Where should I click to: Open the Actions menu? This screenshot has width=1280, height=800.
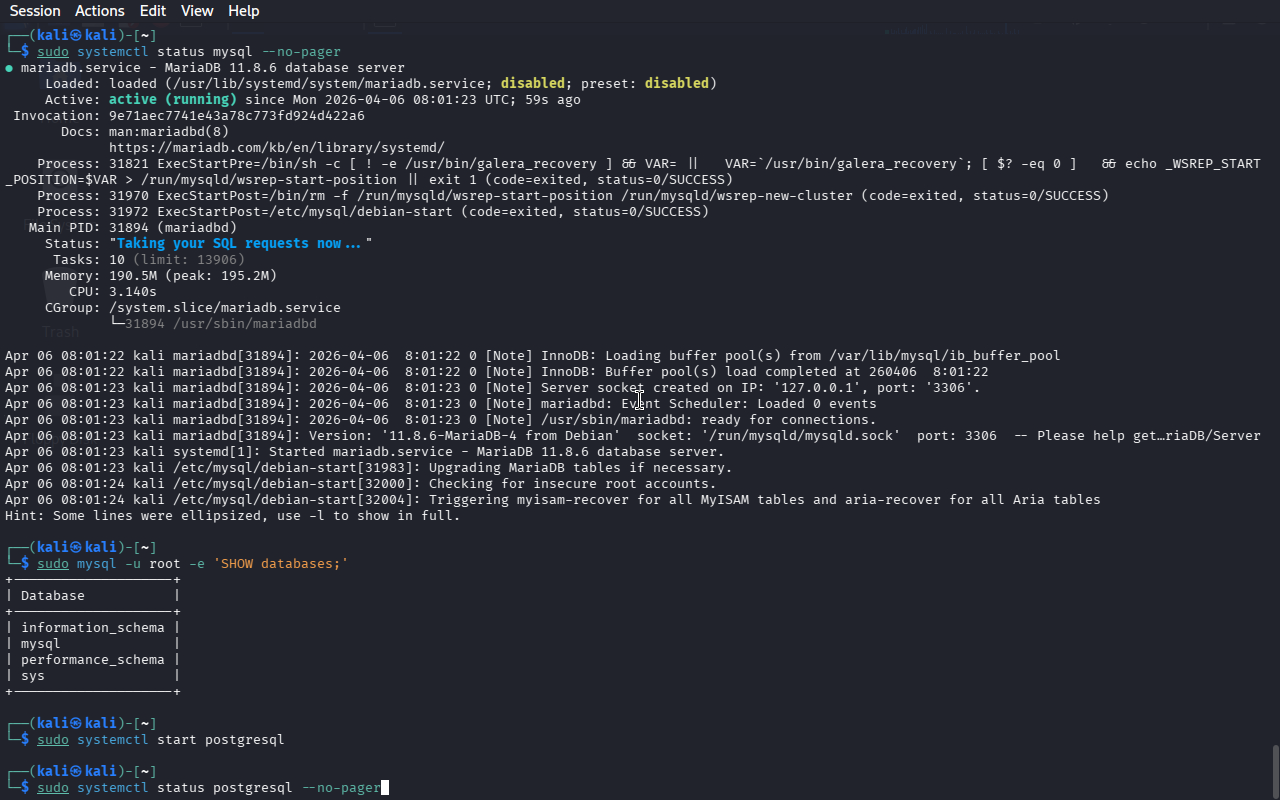point(100,11)
